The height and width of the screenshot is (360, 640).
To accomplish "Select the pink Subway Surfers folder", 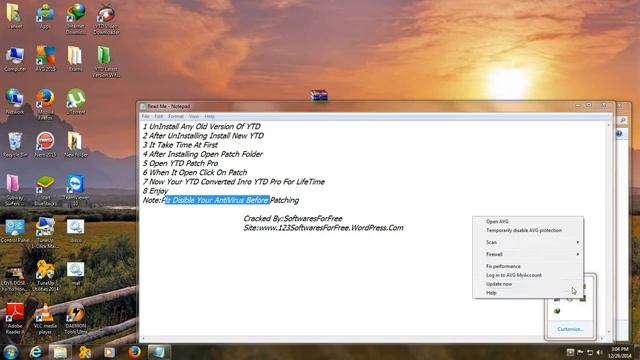I will tap(14, 190).
